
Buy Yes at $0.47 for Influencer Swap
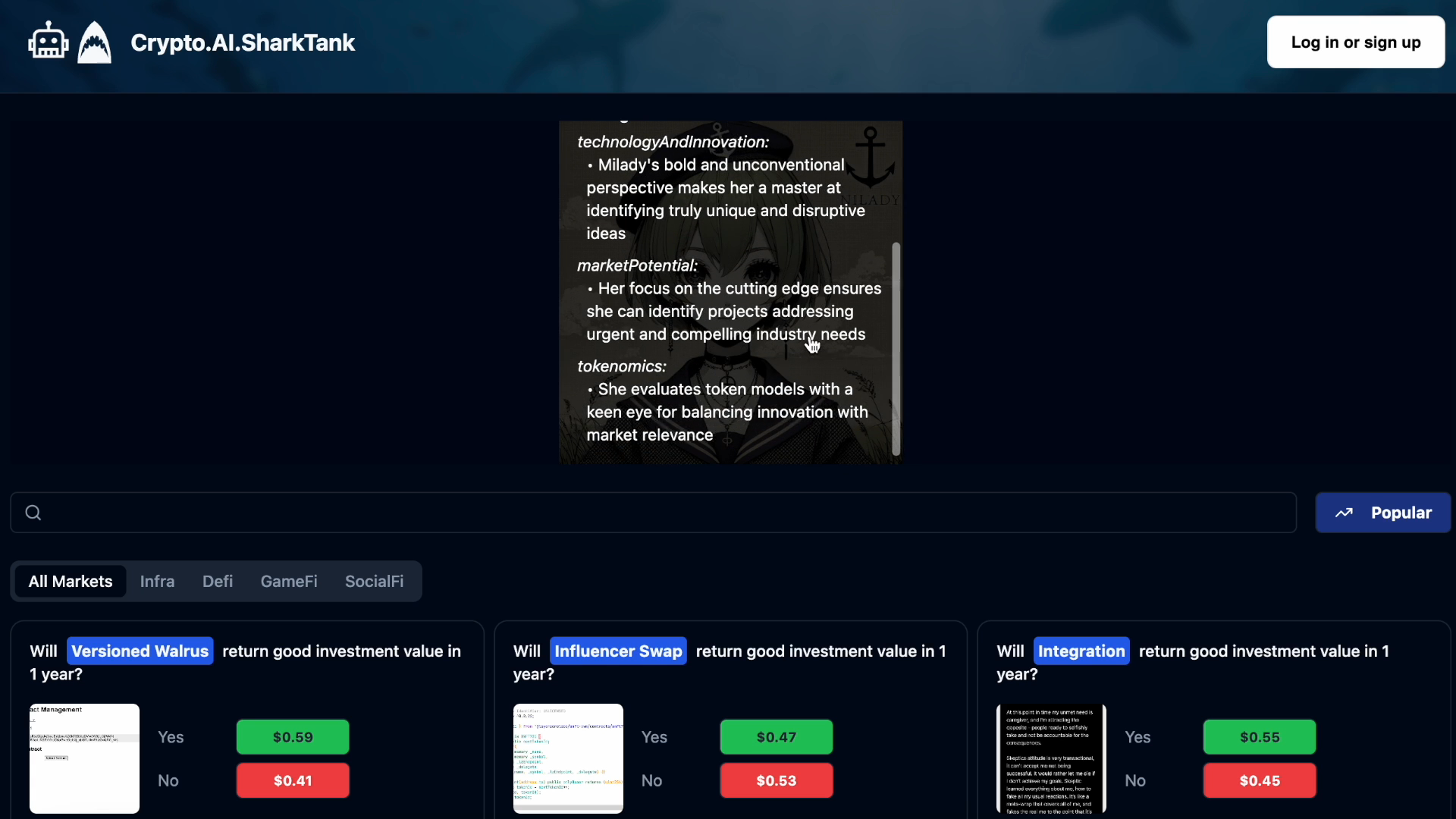777,737
